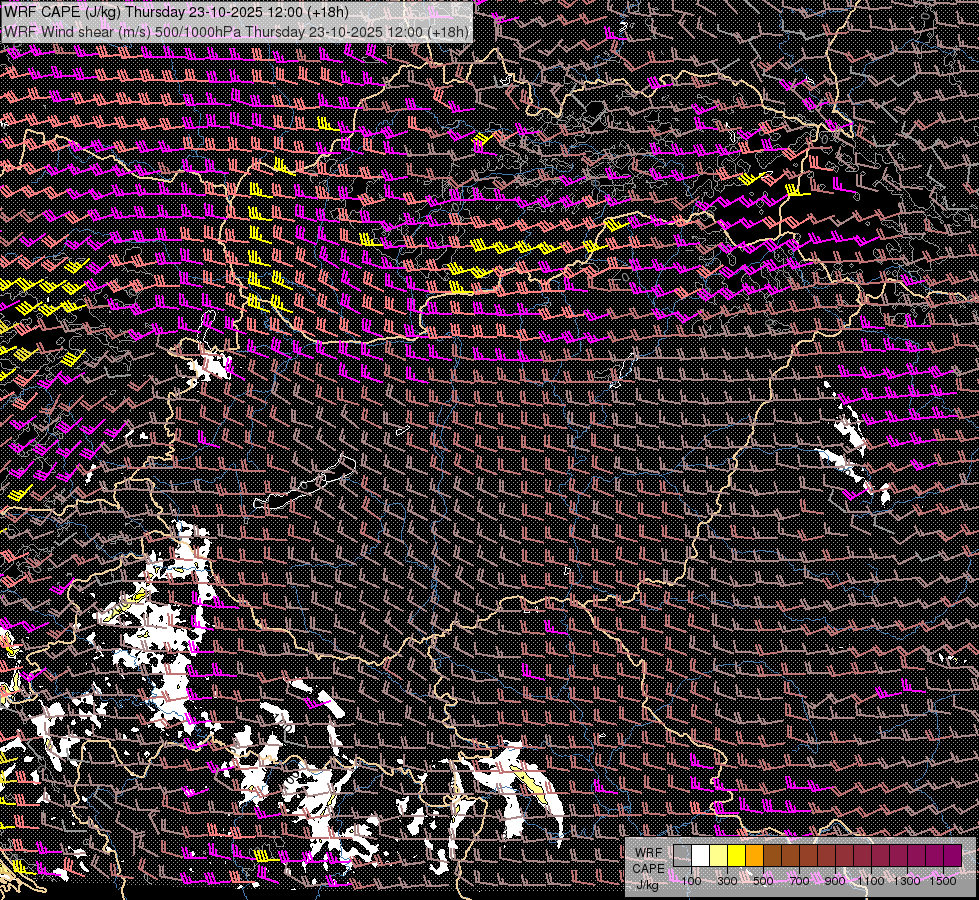Click the J/kg unit label in legend

point(648,885)
